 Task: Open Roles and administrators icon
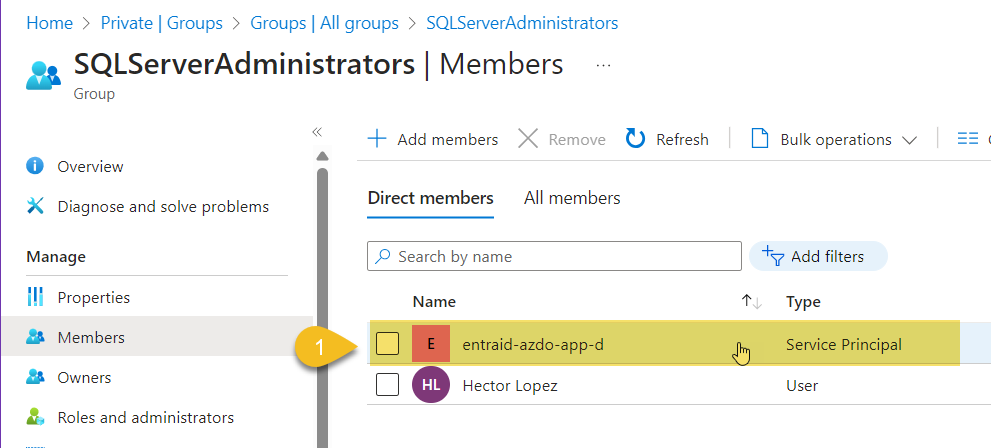(x=35, y=417)
